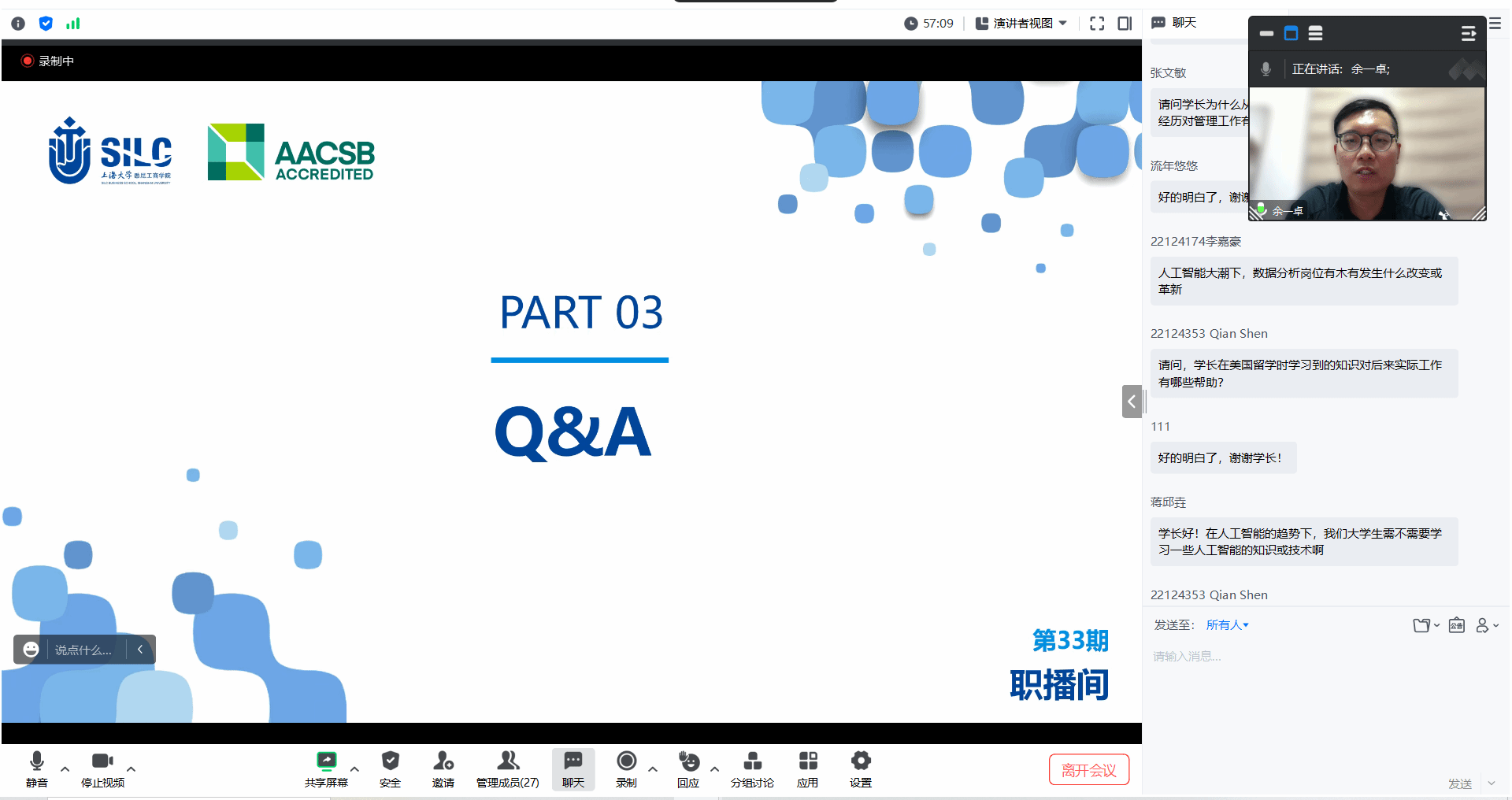The image size is (1512, 800).
Task: Open the Presenter View (演讲者视图) dropdown
Action: click(1022, 24)
